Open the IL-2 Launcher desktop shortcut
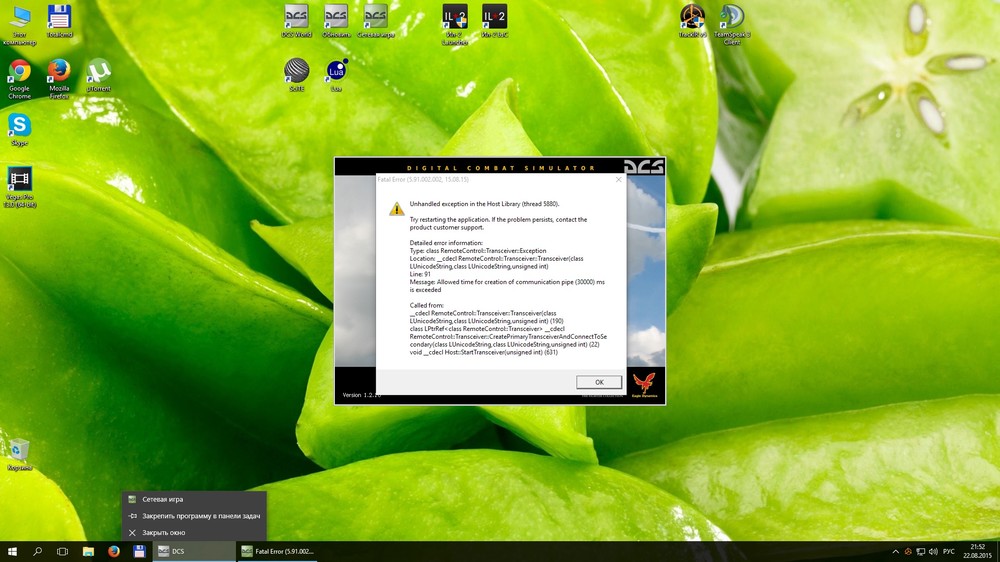This screenshot has height=562, width=1000. click(x=455, y=17)
